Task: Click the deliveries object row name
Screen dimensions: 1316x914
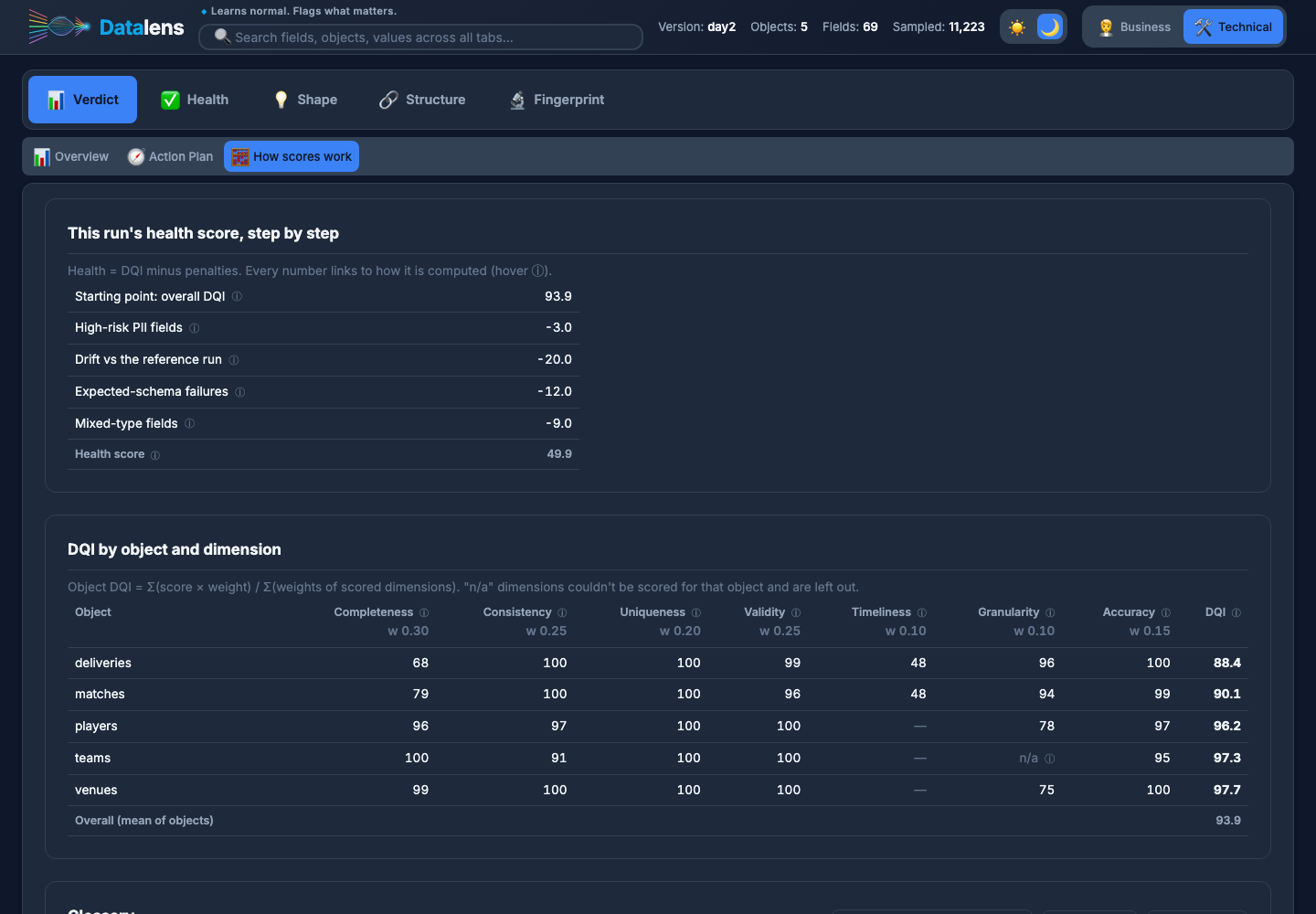Action: 103,663
